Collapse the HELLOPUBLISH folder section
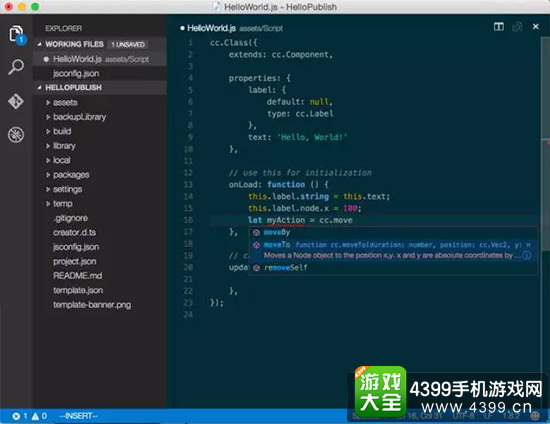Image resolution: width=550 pixels, height=424 pixels. click(39, 87)
